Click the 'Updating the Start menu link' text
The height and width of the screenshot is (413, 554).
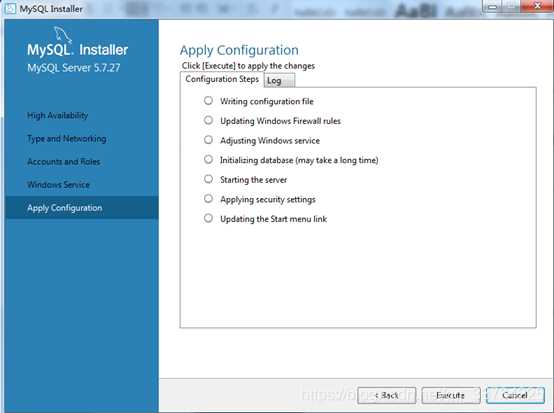click(x=273, y=219)
